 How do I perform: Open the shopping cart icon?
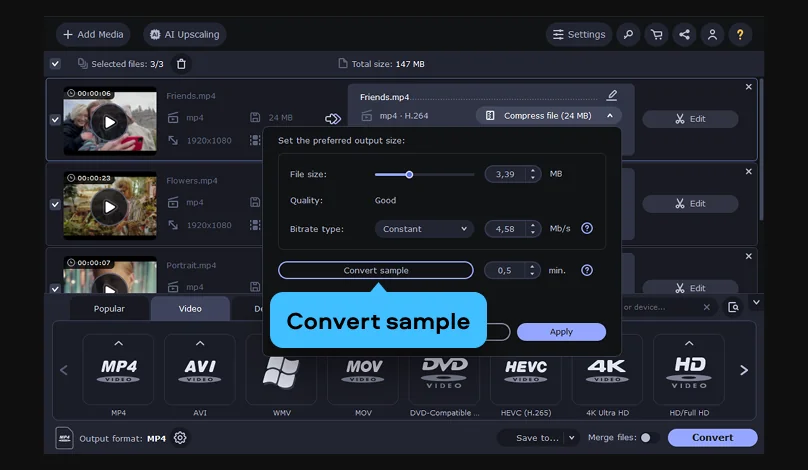[656, 34]
